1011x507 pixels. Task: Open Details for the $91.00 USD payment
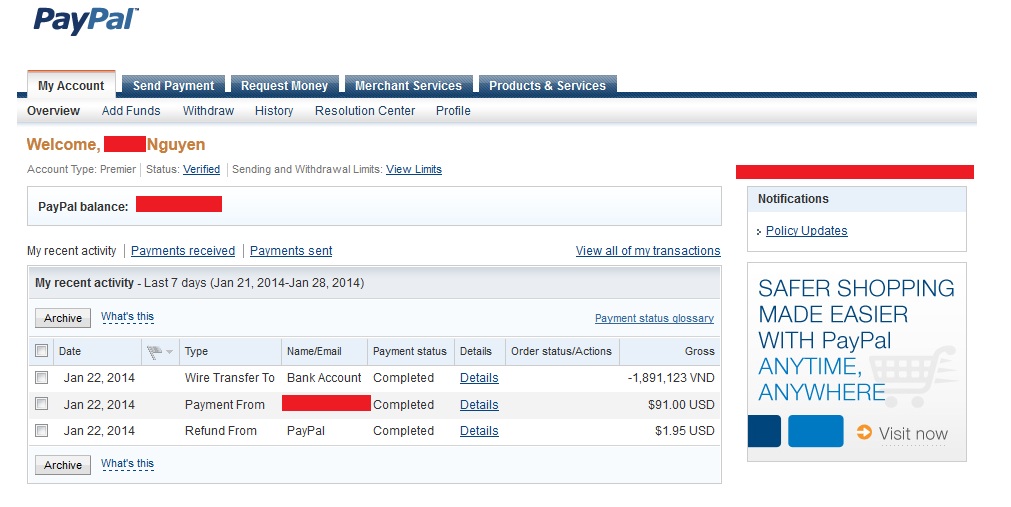(x=479, y=405)
